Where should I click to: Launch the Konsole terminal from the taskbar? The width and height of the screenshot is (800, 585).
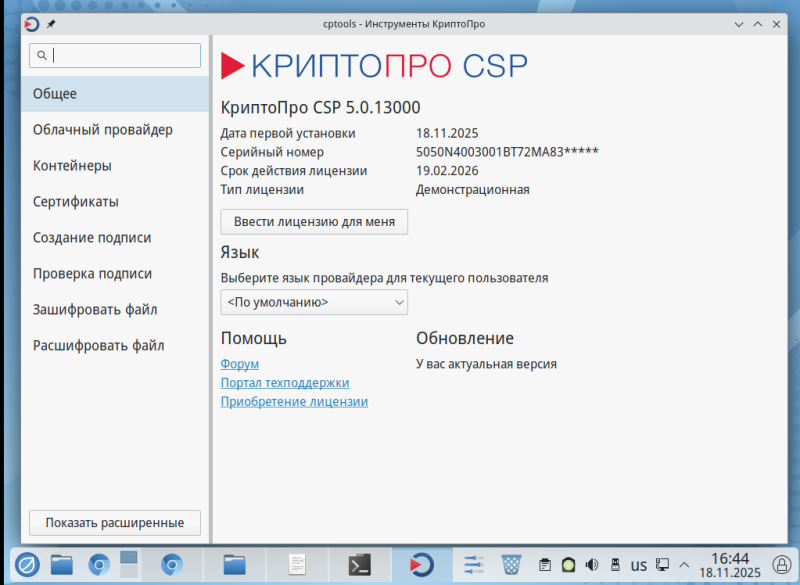(358, 565)
